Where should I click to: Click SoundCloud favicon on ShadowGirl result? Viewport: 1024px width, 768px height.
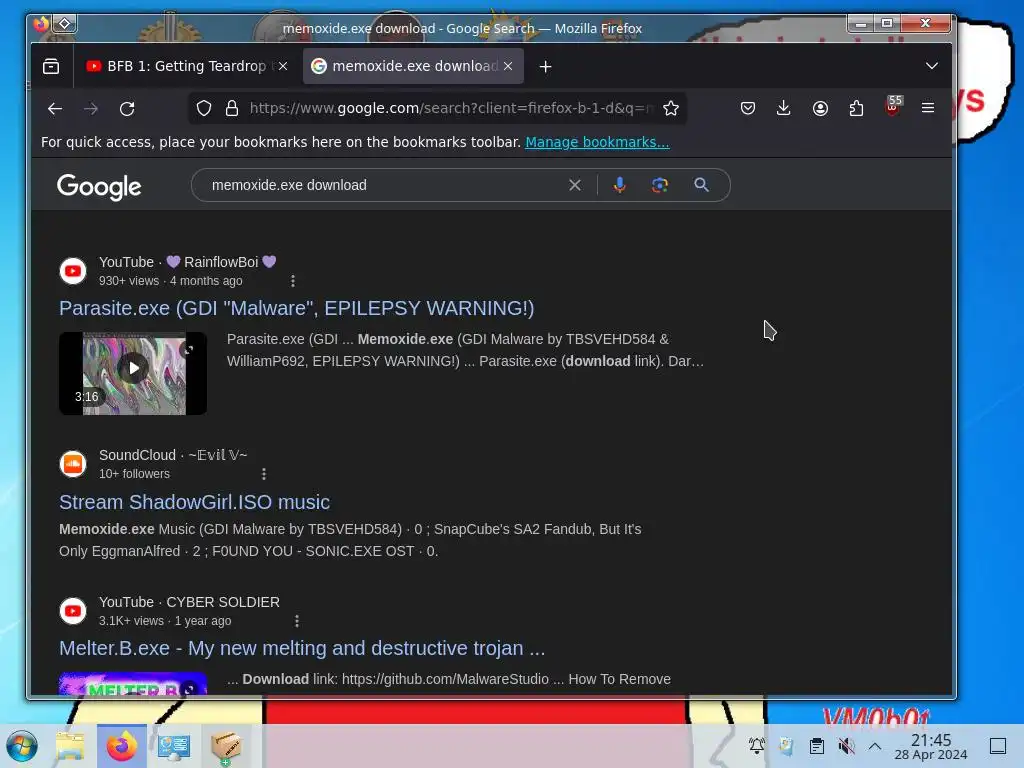coord(73,464)
